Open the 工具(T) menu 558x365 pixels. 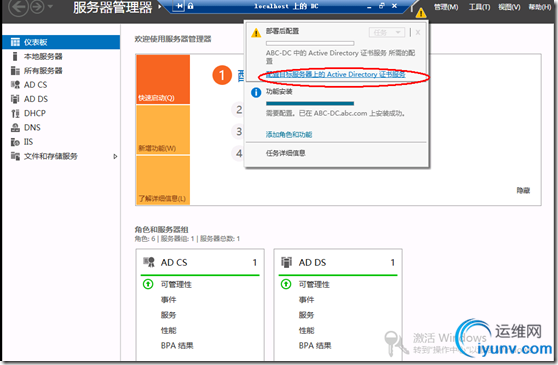pos(479,7)
